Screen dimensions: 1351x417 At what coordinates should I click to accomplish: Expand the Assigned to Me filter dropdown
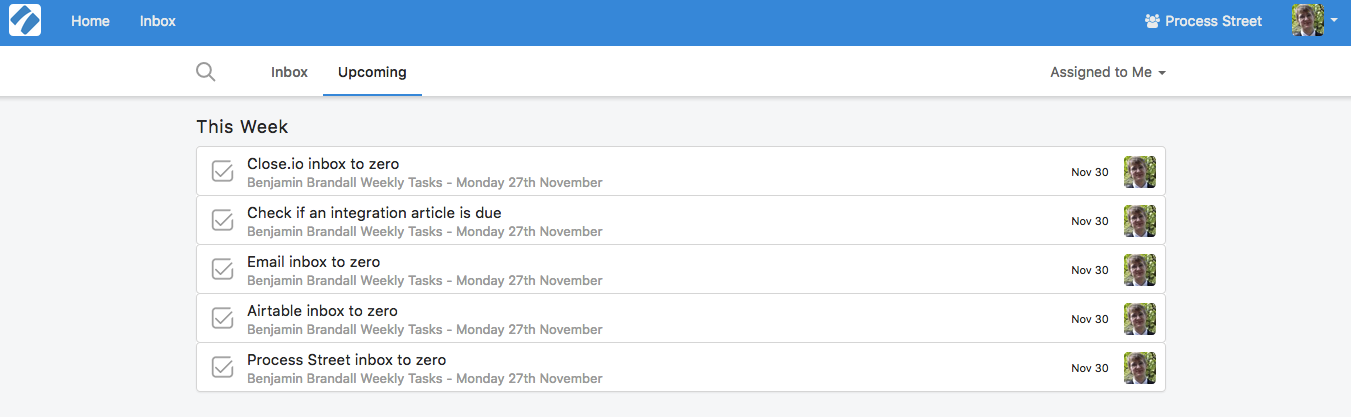tap(1108, 72)
